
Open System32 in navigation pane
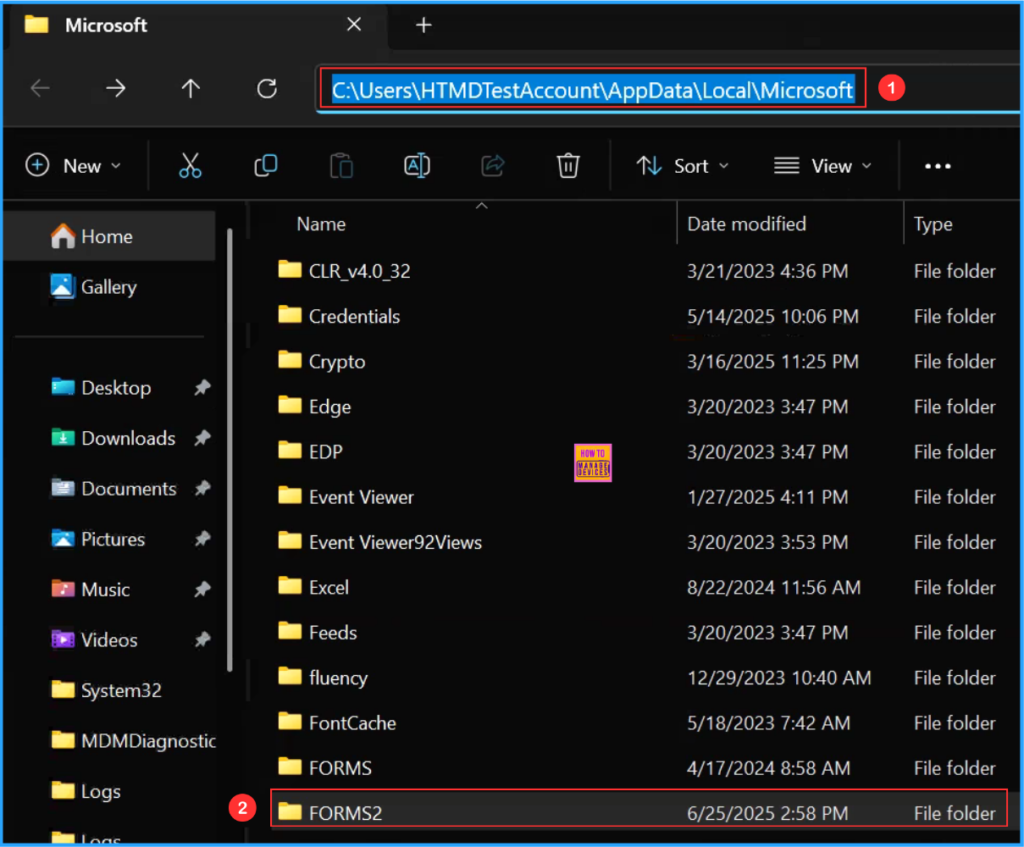click(106, 690)
